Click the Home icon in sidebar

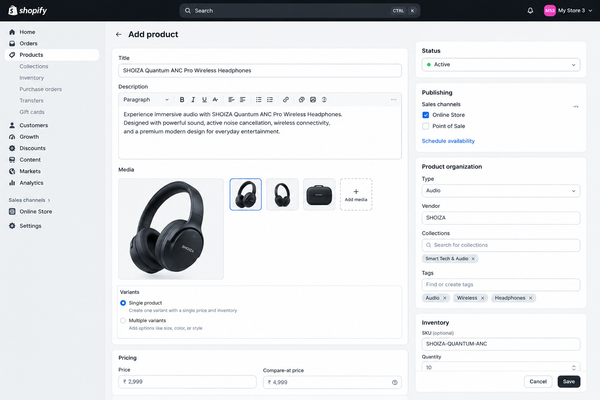pyautogui.click(x=12, y=32)
